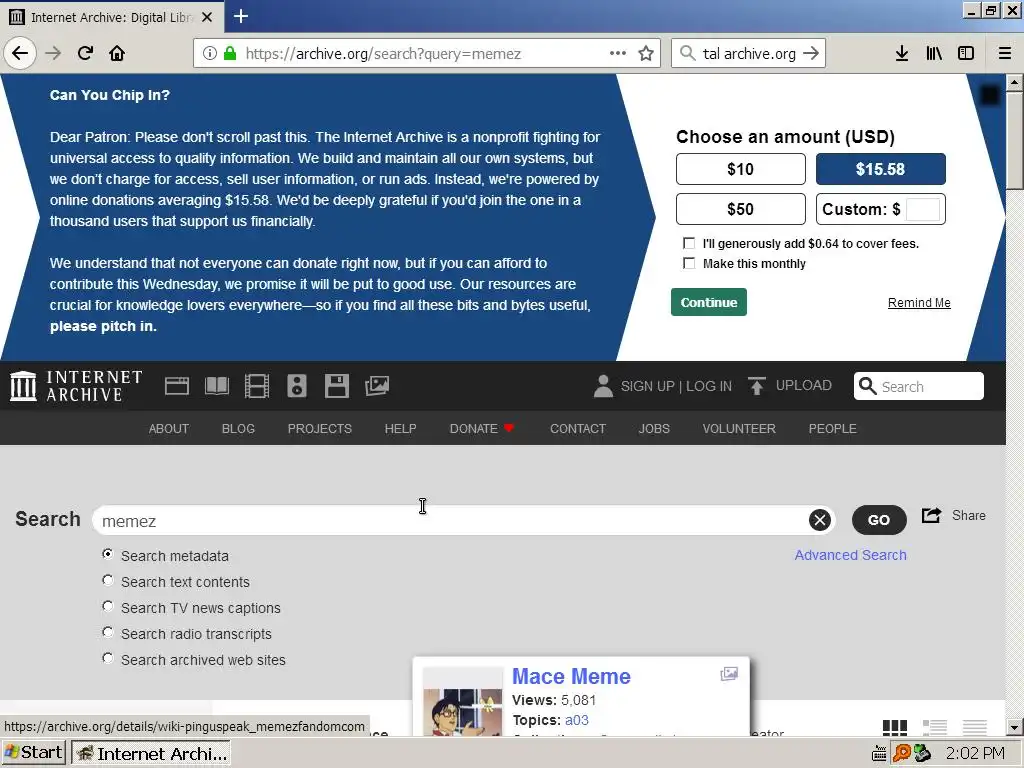The height and width of the screenshot is (768, 1024).
Task: Open the Web section icon in Internet Archive nav
Action: point(177,386)
